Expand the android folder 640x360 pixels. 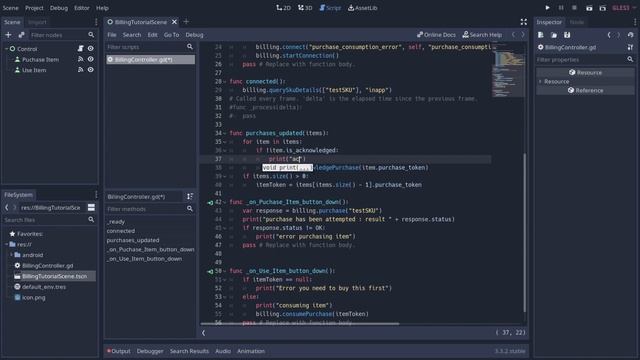(x=11, y=255)
